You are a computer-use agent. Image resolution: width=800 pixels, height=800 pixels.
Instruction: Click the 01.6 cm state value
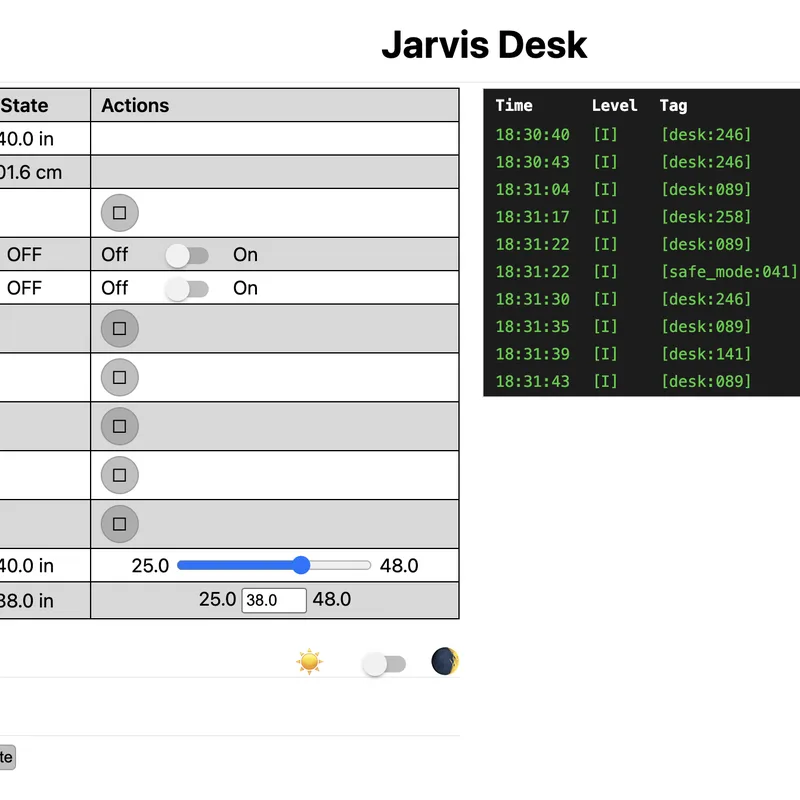pyautogui.click(x=30, y=172)
